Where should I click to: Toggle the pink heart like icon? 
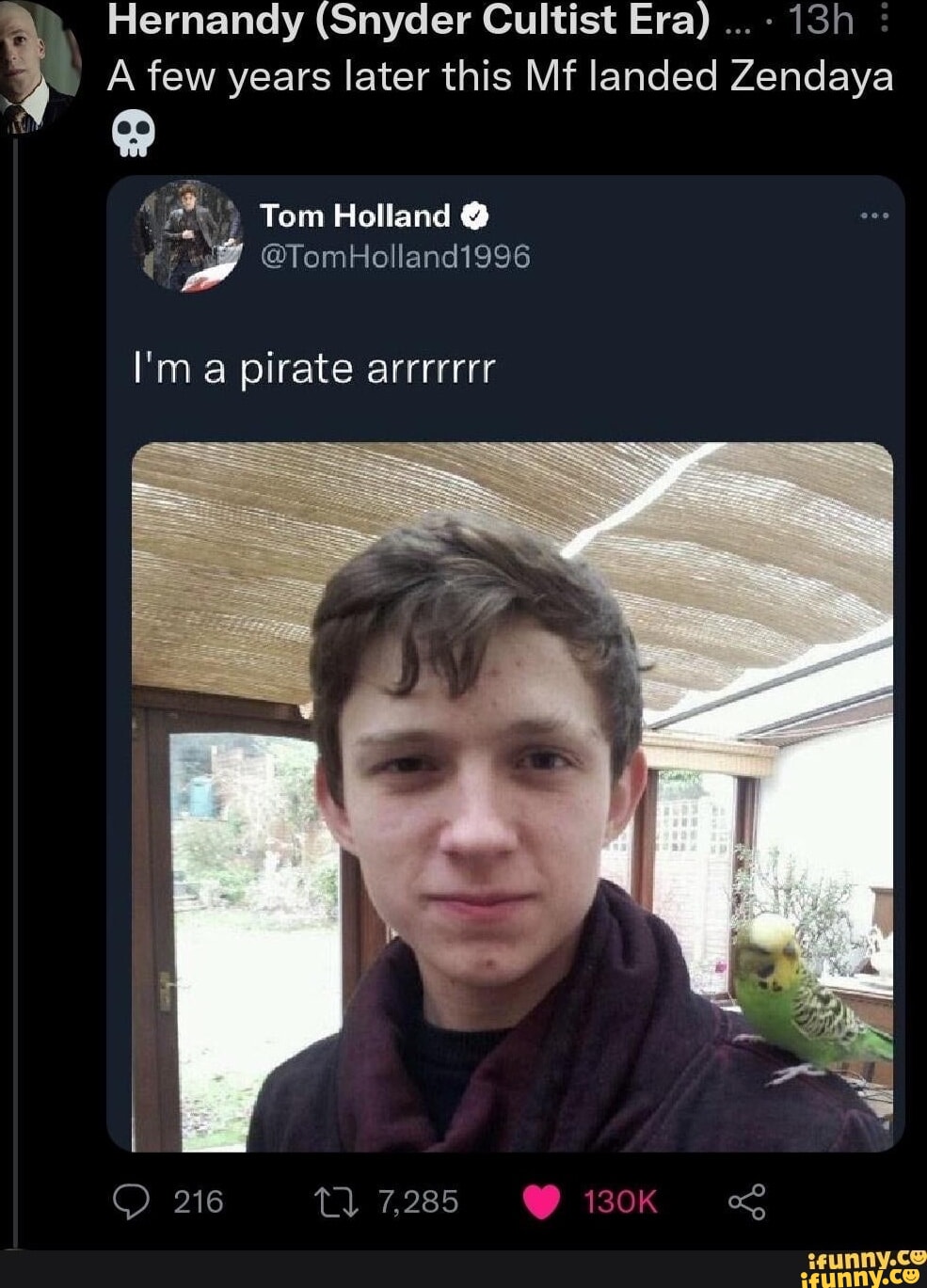(542, 1201)
